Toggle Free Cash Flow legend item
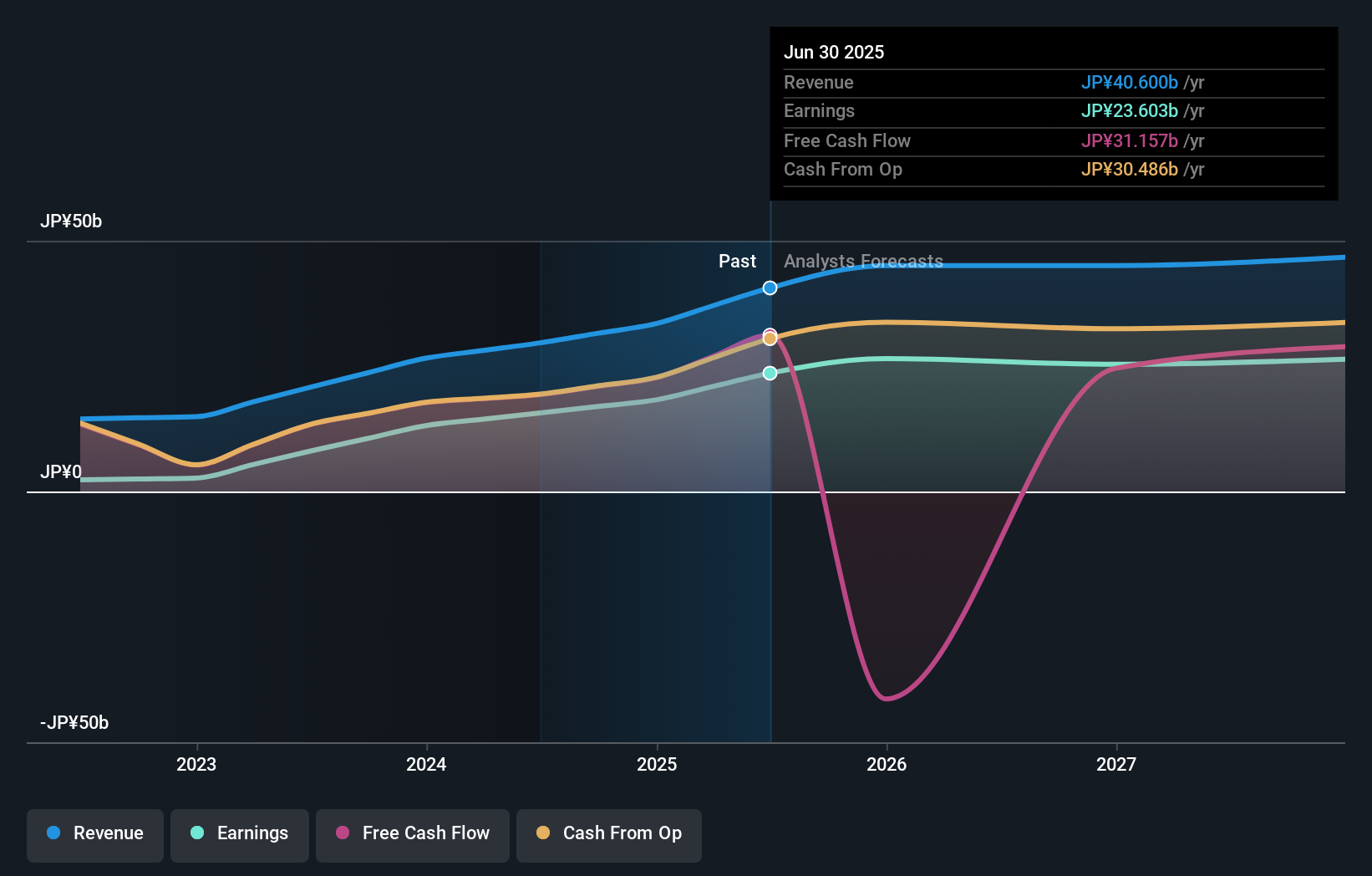Image resolution: width=1372 pixels, height=876 pixels. point(413,834)
